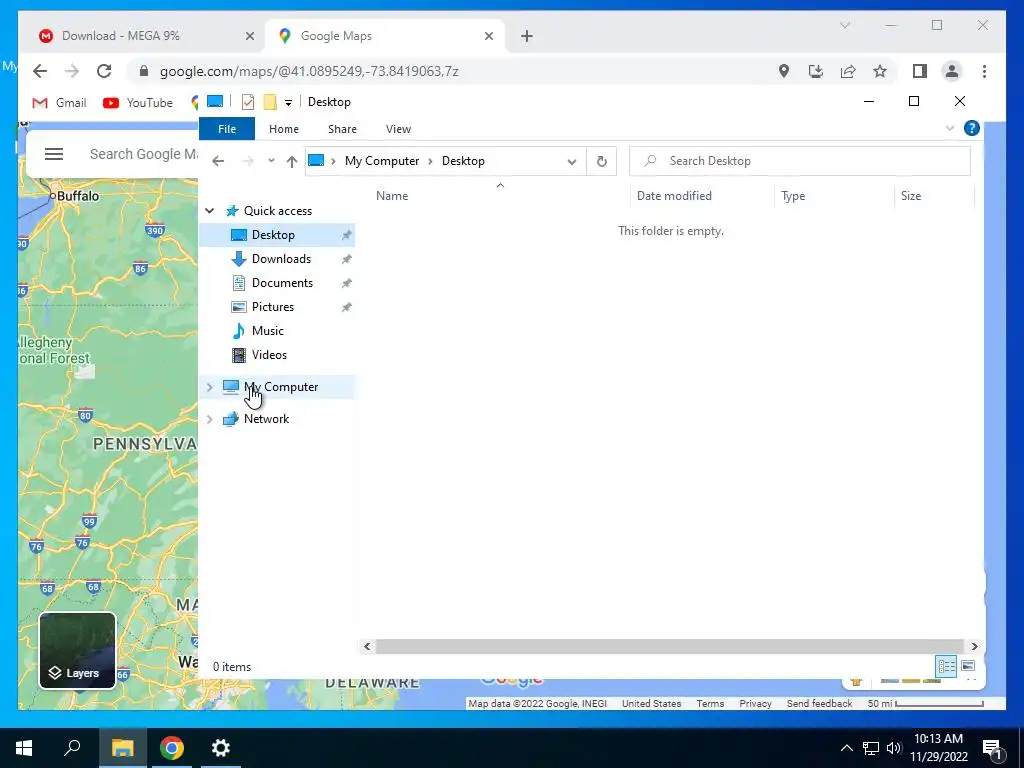The image size is (1024, 768).
Task: Open the Share ribbon tab
Action: 342,129
